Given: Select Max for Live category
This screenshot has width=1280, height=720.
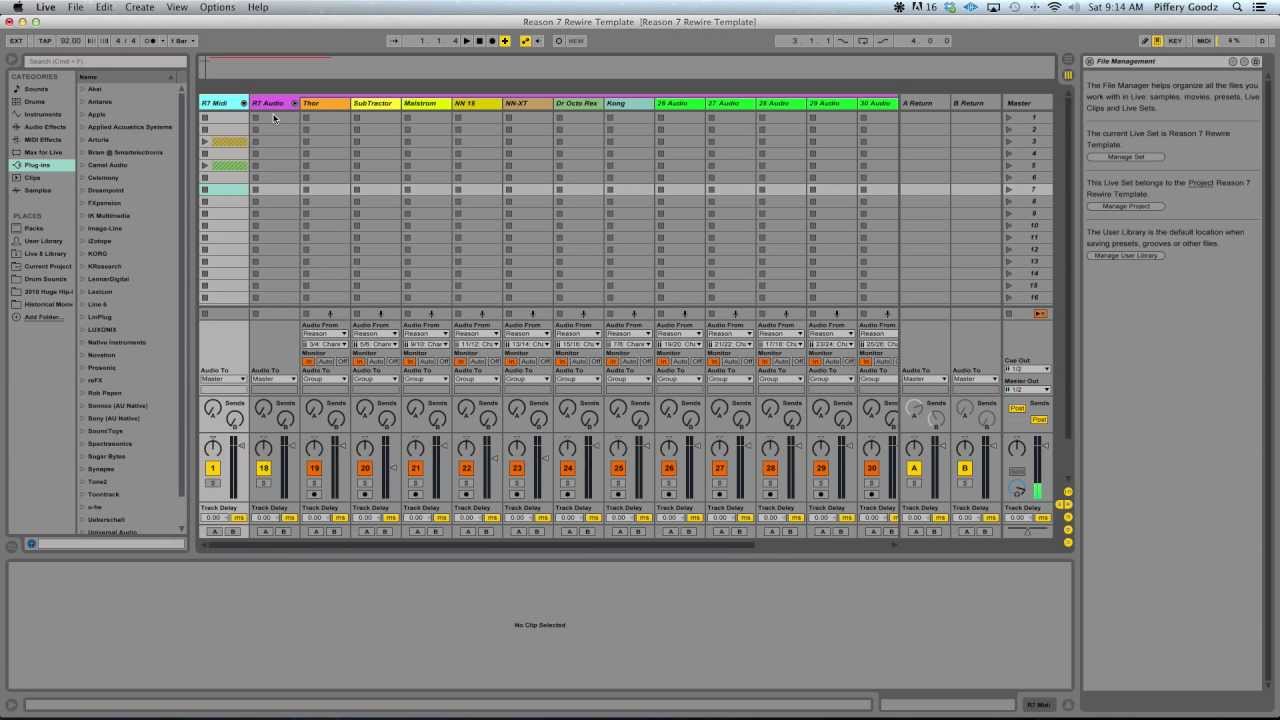Looking at the screenshot, I should pos(43,152).
